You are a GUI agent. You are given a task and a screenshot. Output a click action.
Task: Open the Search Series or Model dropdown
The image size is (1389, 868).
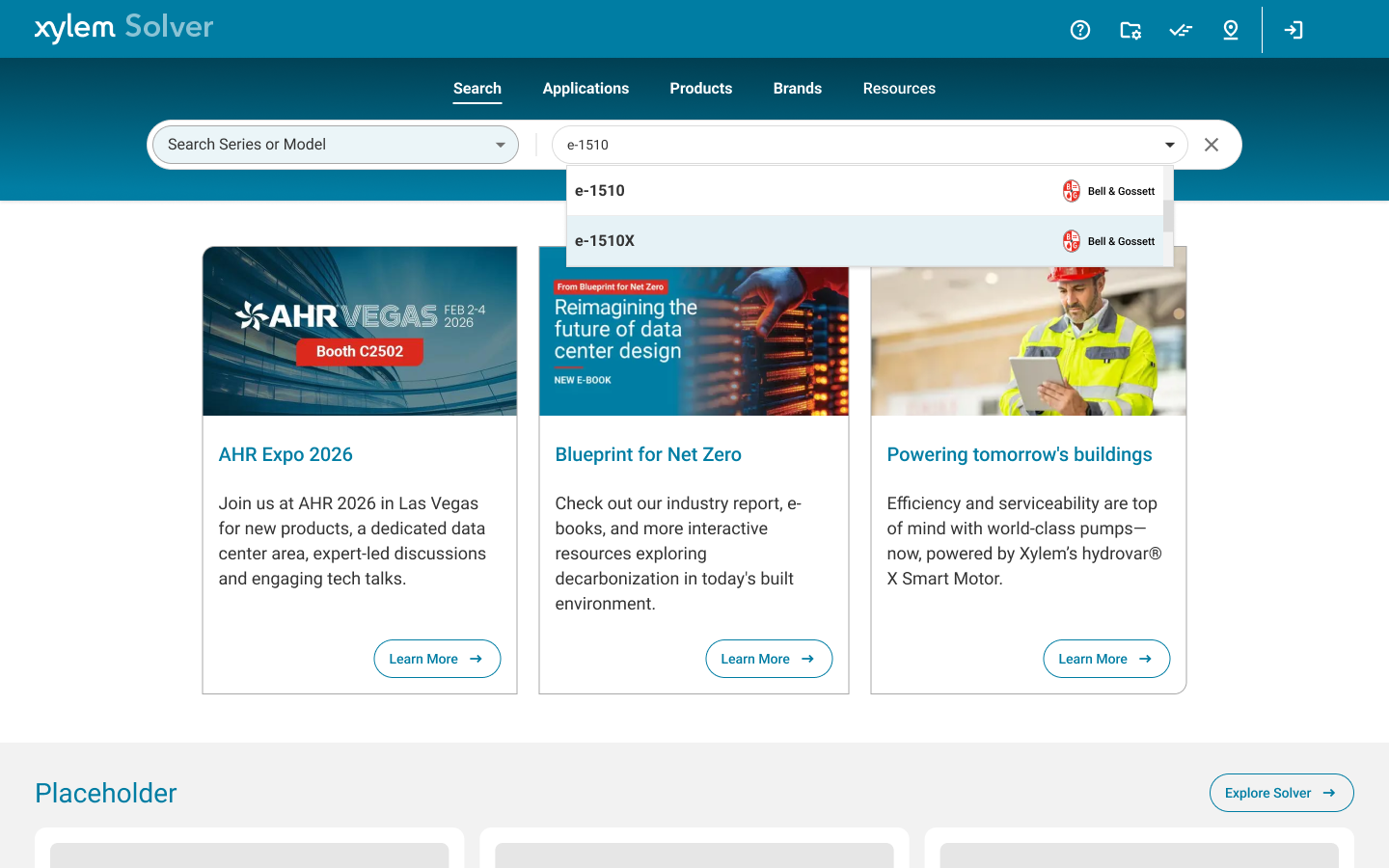[x=334, y=144]
